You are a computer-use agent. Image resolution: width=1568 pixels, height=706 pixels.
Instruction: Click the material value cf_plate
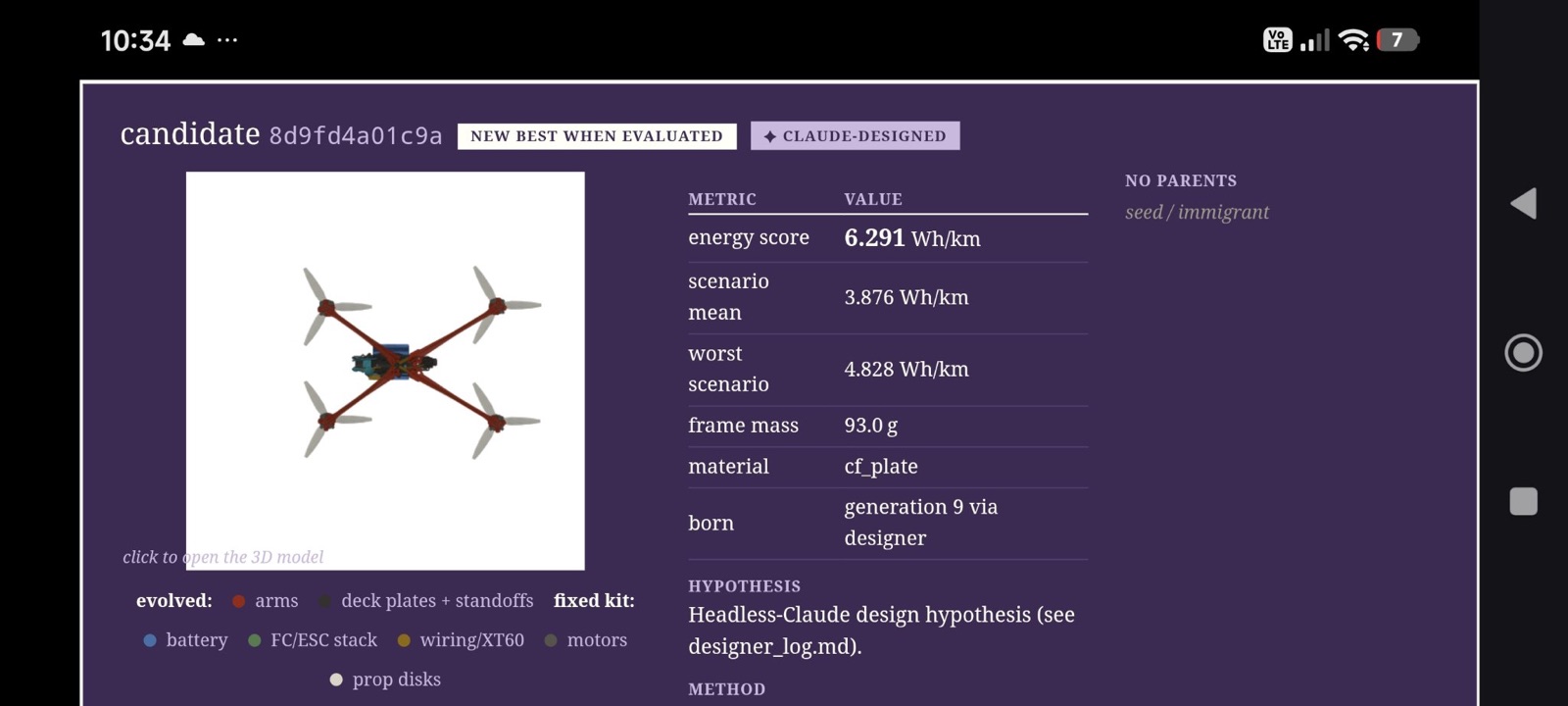pyautogui.click(x=881, y=467)
